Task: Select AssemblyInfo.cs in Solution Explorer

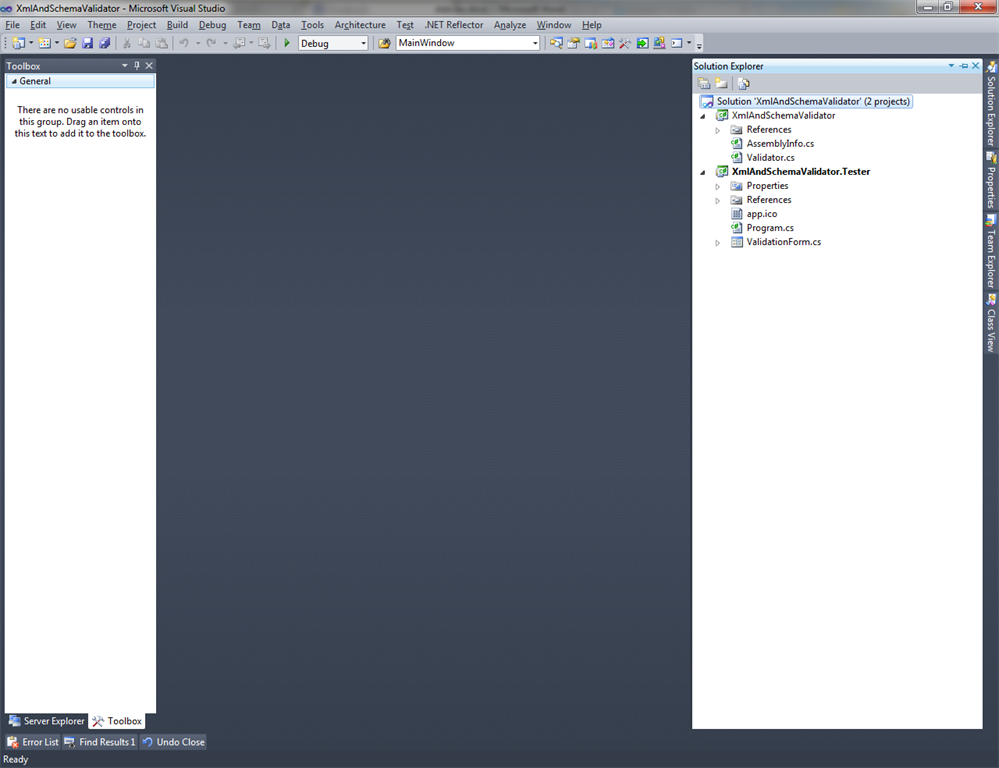Action: click(x=780, y=143)
